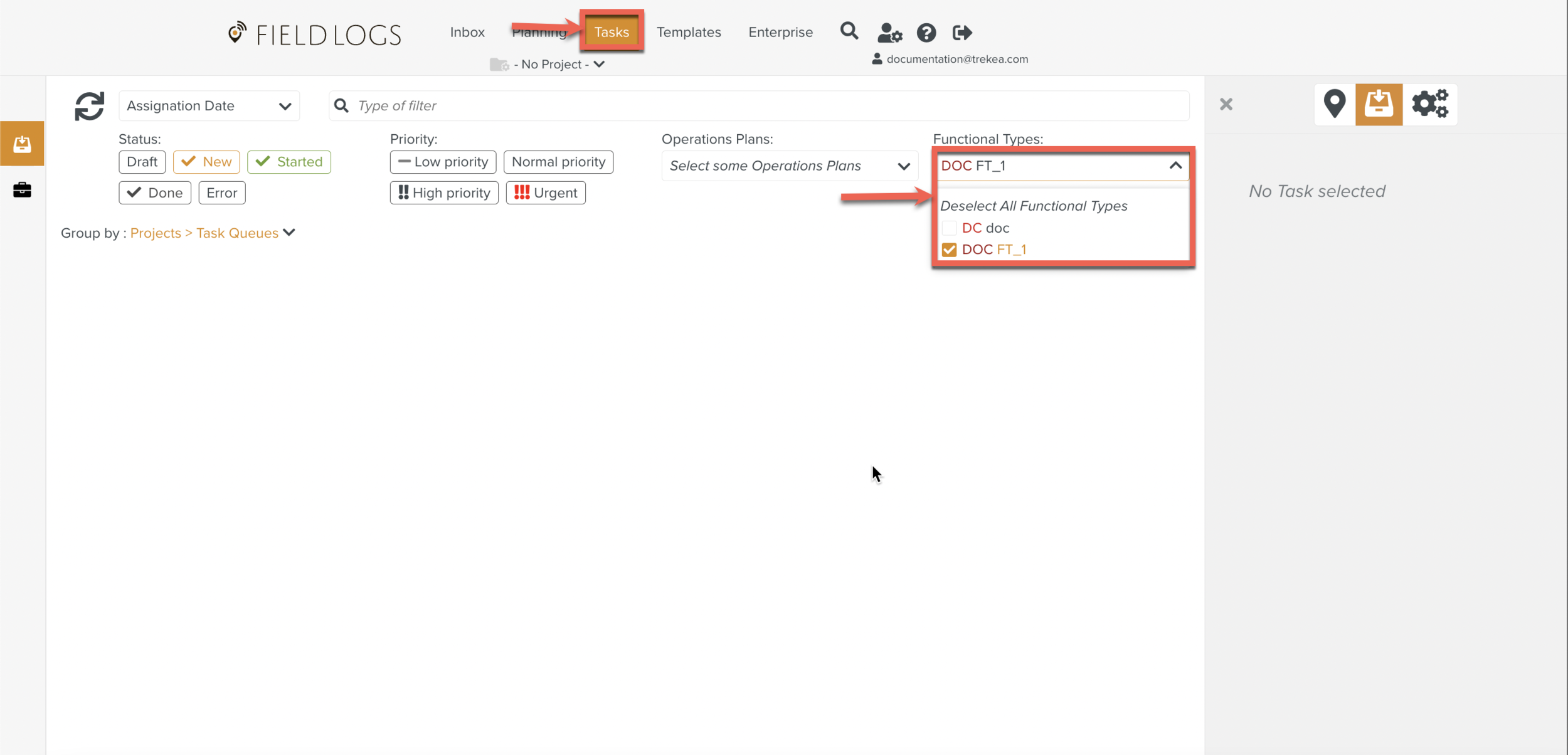Toggle the Urgent priority filter
This screenshot has width=1568, height=755.
click(x=545, y=193)
